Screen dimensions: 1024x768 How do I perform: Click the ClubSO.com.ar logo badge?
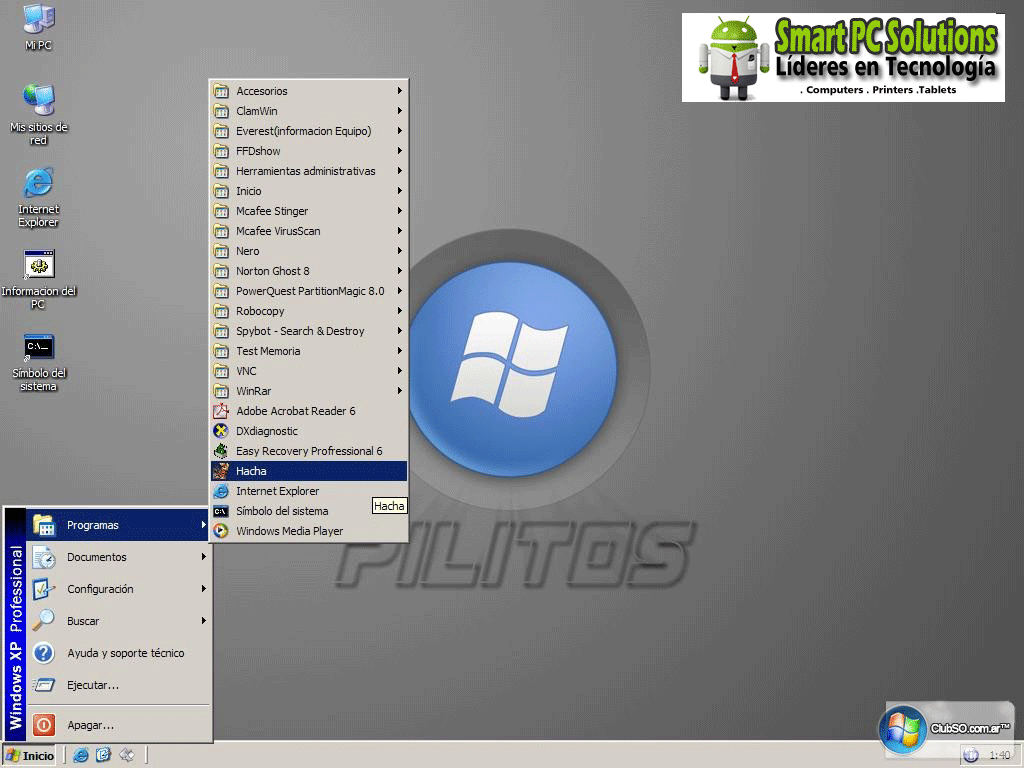pos(946,728)
